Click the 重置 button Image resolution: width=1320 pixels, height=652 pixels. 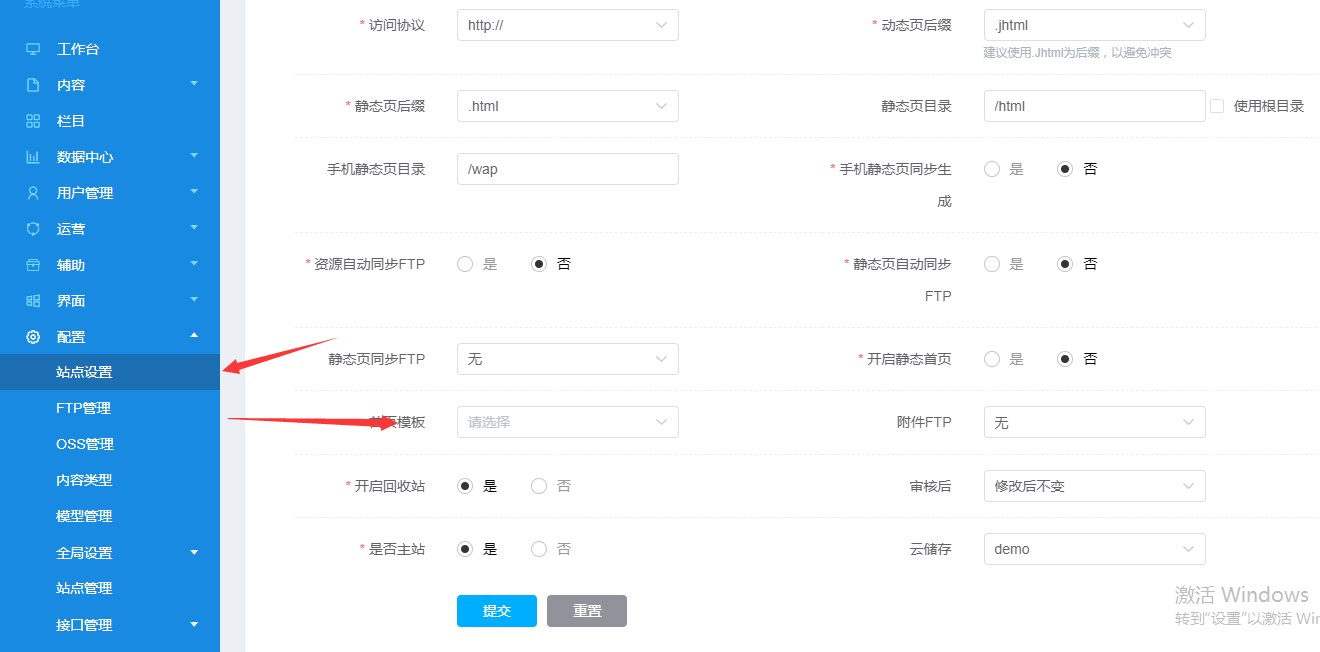pyautogui.click(x=587, y=611)
